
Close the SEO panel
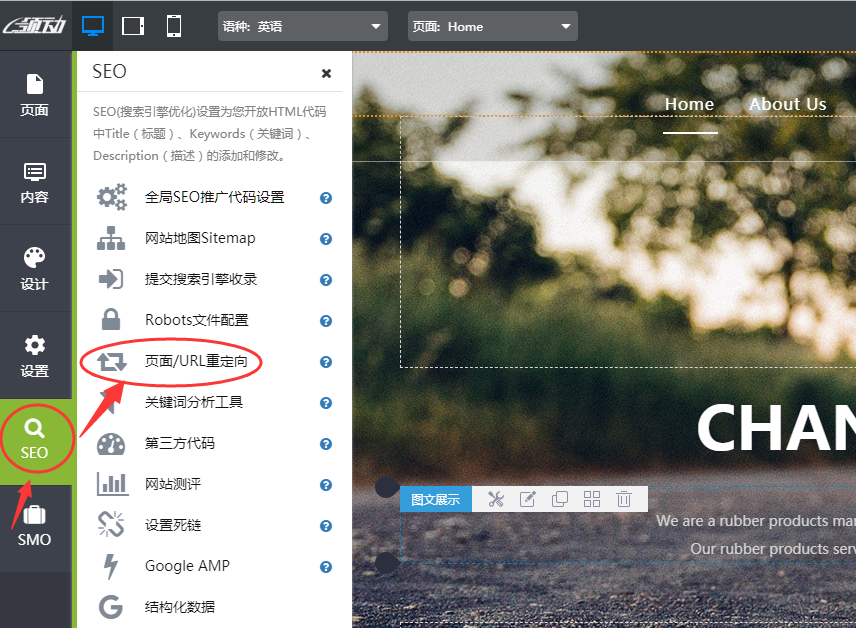click(326, 73)
